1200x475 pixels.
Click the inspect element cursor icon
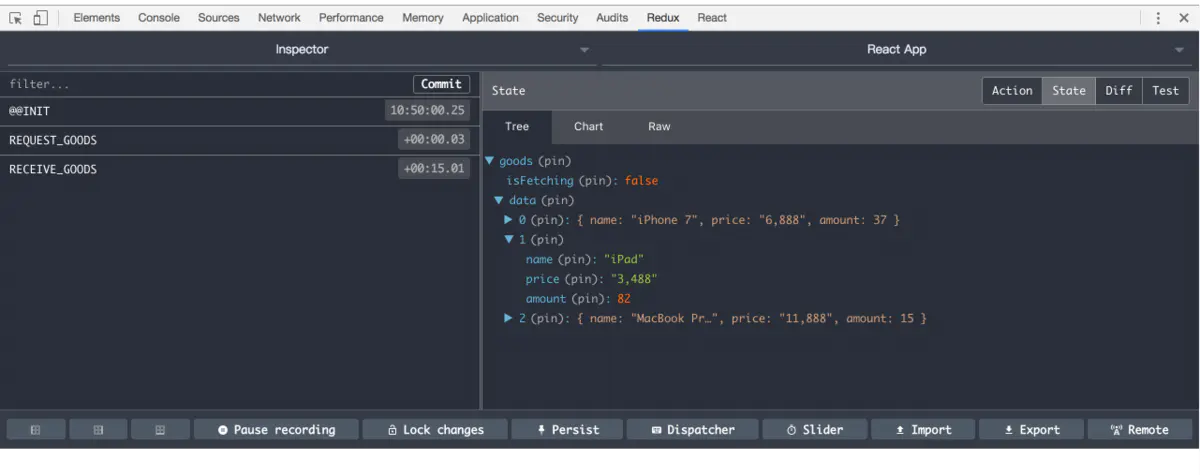point(15,18)
